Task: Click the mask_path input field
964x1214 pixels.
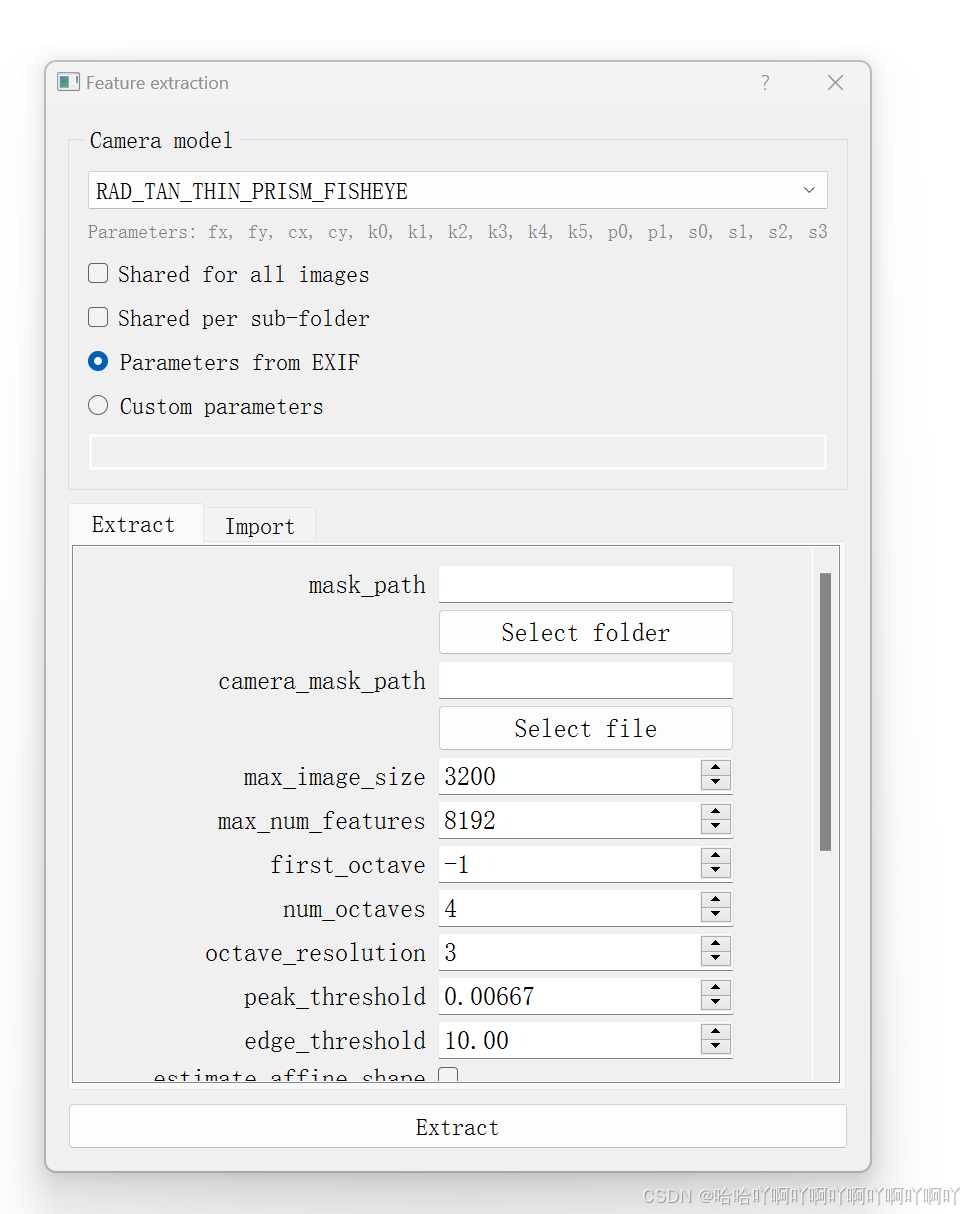Action: 585,584
